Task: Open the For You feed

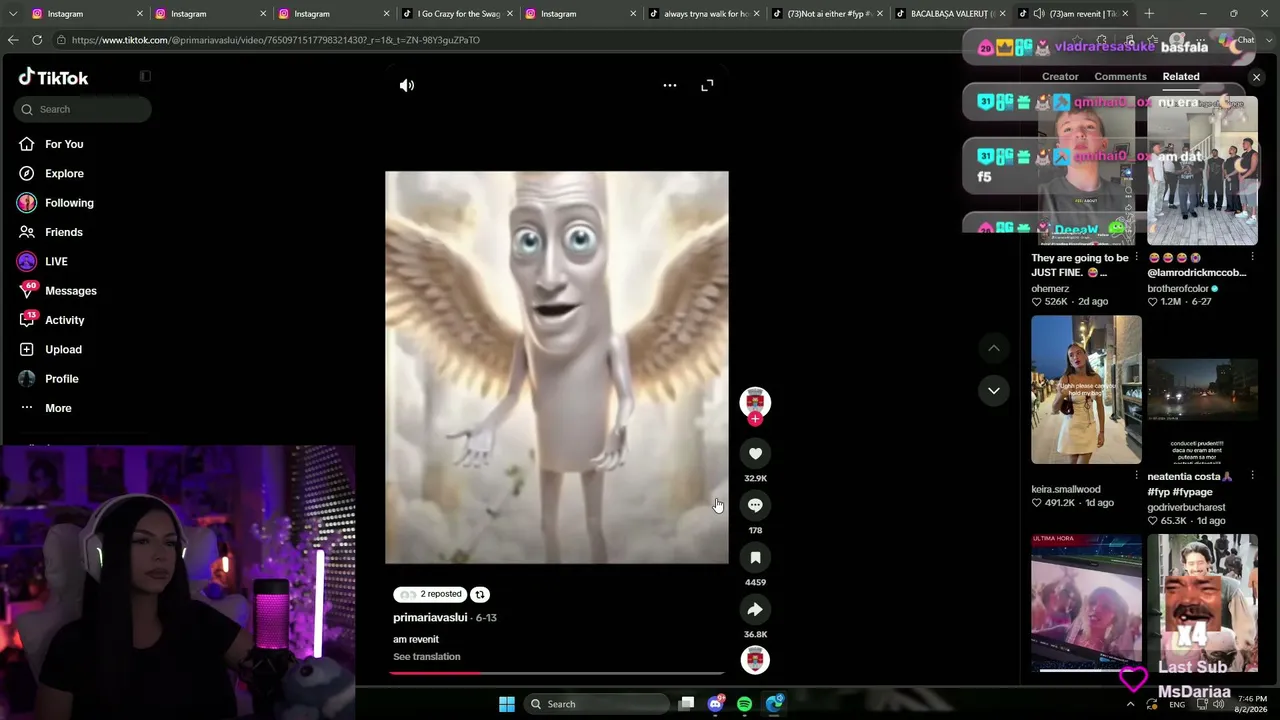Action: 64,144
